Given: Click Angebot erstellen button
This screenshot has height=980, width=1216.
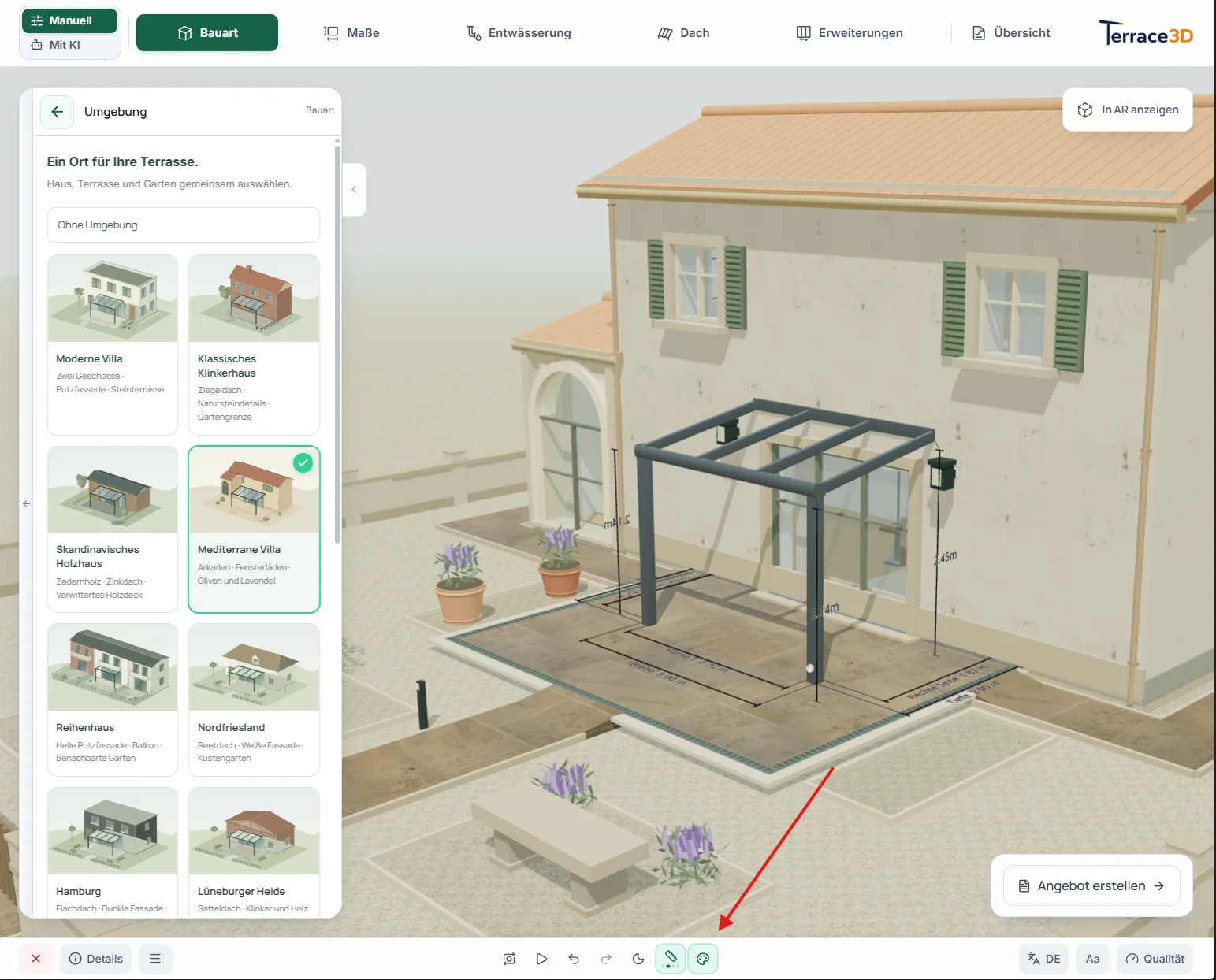Looking at the screenshot, I should 1091,885.
